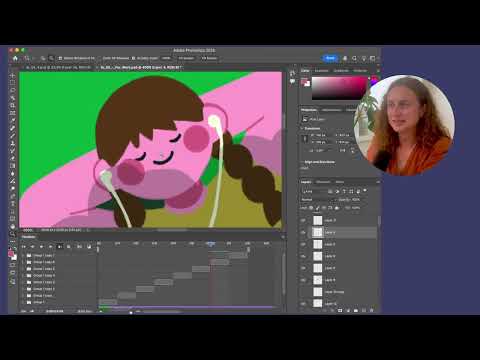Switch to the Swatches tab

coord(322,71)
